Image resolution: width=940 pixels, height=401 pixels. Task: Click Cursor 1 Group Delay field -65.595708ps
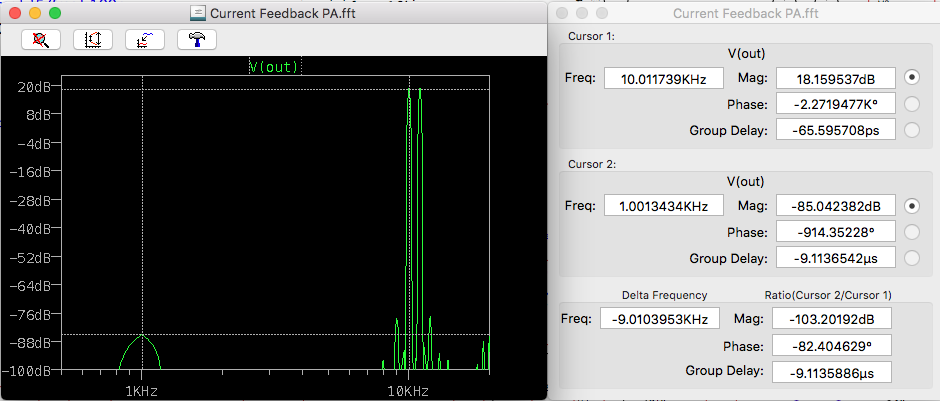coord(836,129)
